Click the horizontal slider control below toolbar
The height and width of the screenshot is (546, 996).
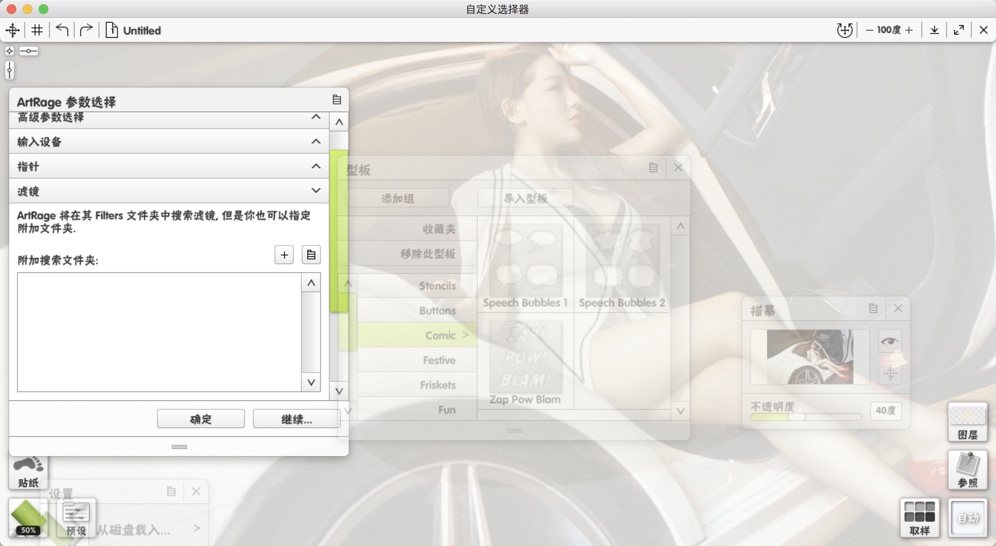pyautogui.click(x=29, y=51)
